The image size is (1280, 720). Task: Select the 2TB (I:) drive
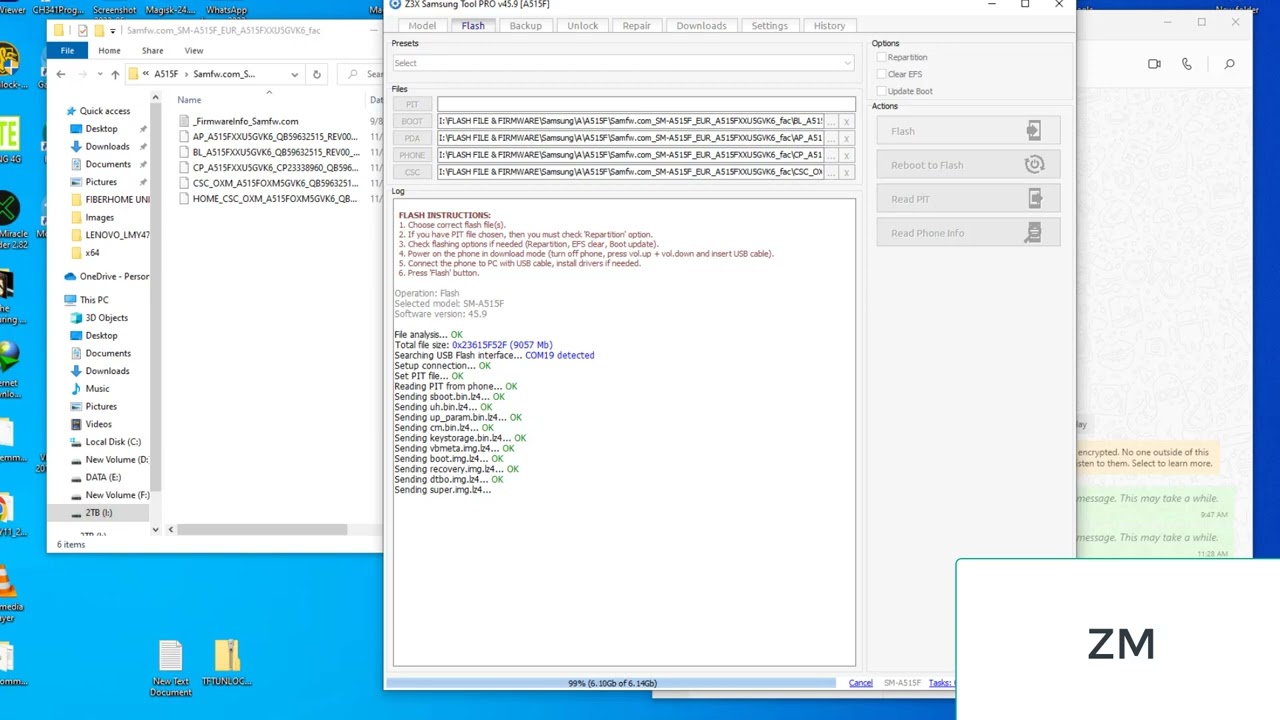coord(98,513)
